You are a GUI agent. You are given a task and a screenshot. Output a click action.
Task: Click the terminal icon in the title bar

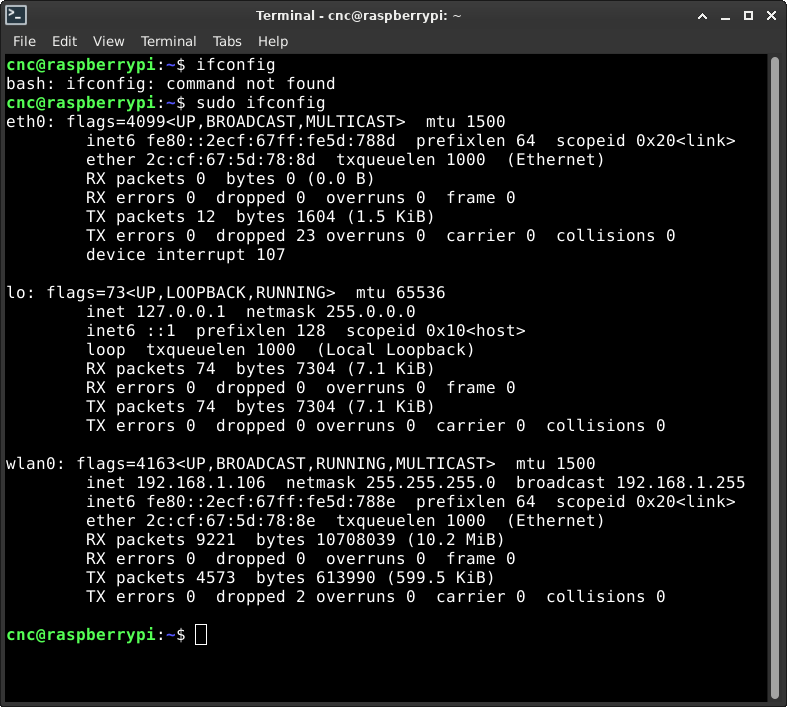(16, 15)
